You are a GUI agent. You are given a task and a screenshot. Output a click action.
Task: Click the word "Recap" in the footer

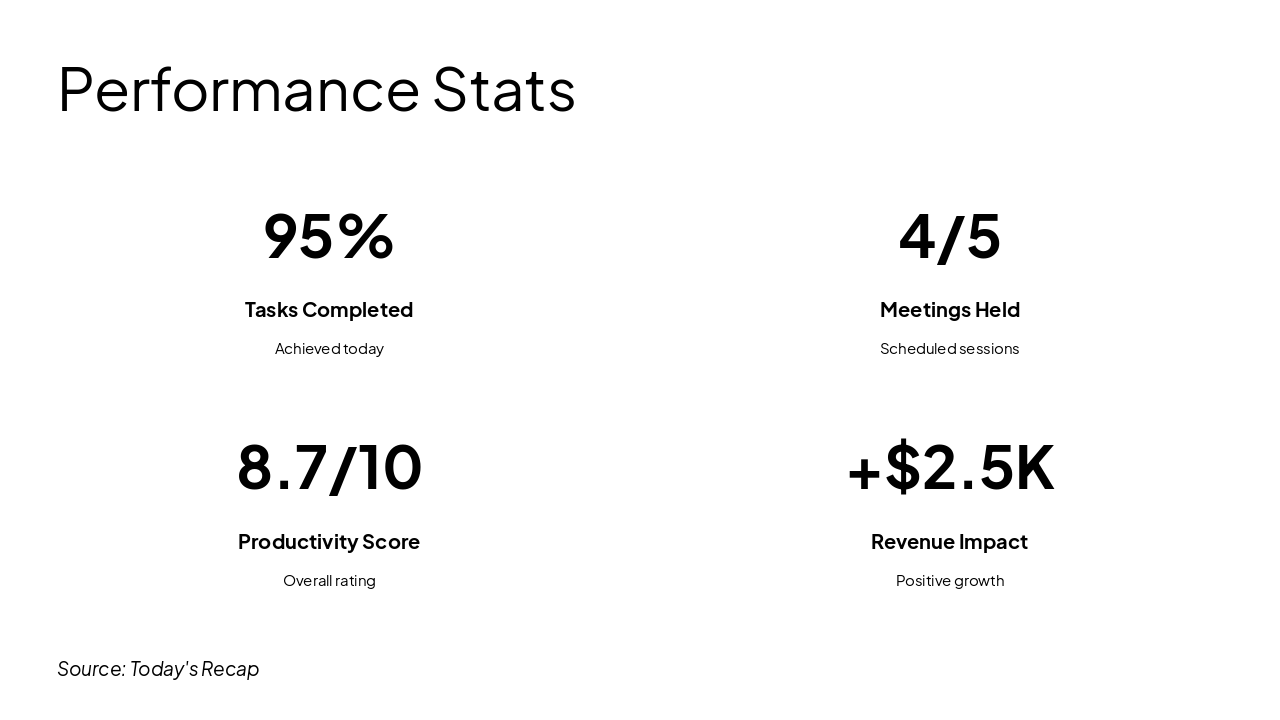click(230, 669)
